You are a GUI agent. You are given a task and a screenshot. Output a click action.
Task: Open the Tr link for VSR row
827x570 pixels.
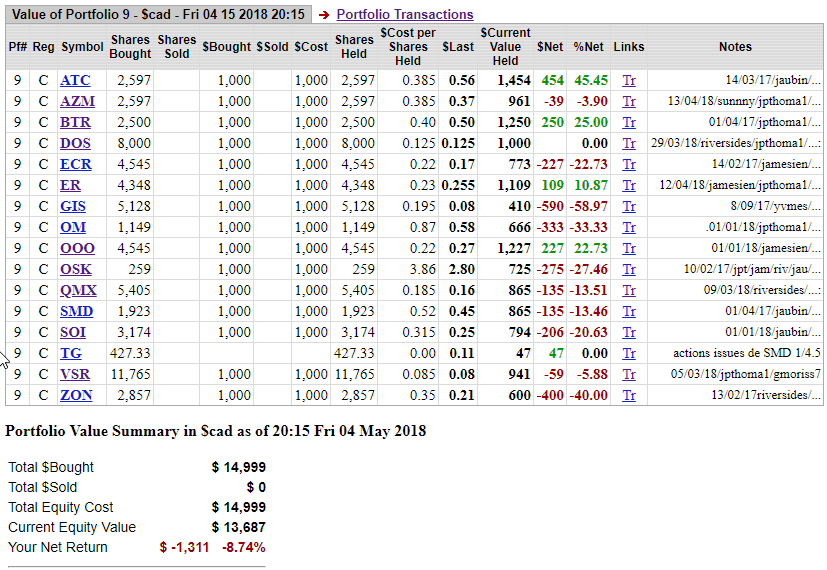pyautogui.click(x=628, y=374)
